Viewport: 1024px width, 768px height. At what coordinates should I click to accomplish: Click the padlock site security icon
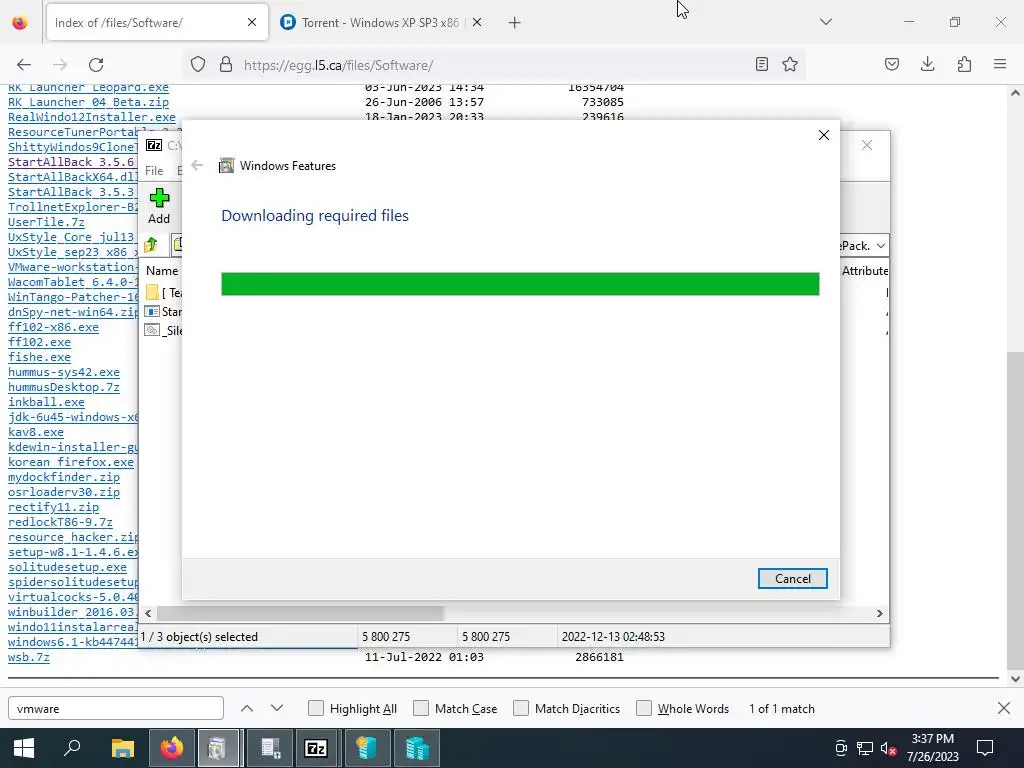click(x=226, y=65)
